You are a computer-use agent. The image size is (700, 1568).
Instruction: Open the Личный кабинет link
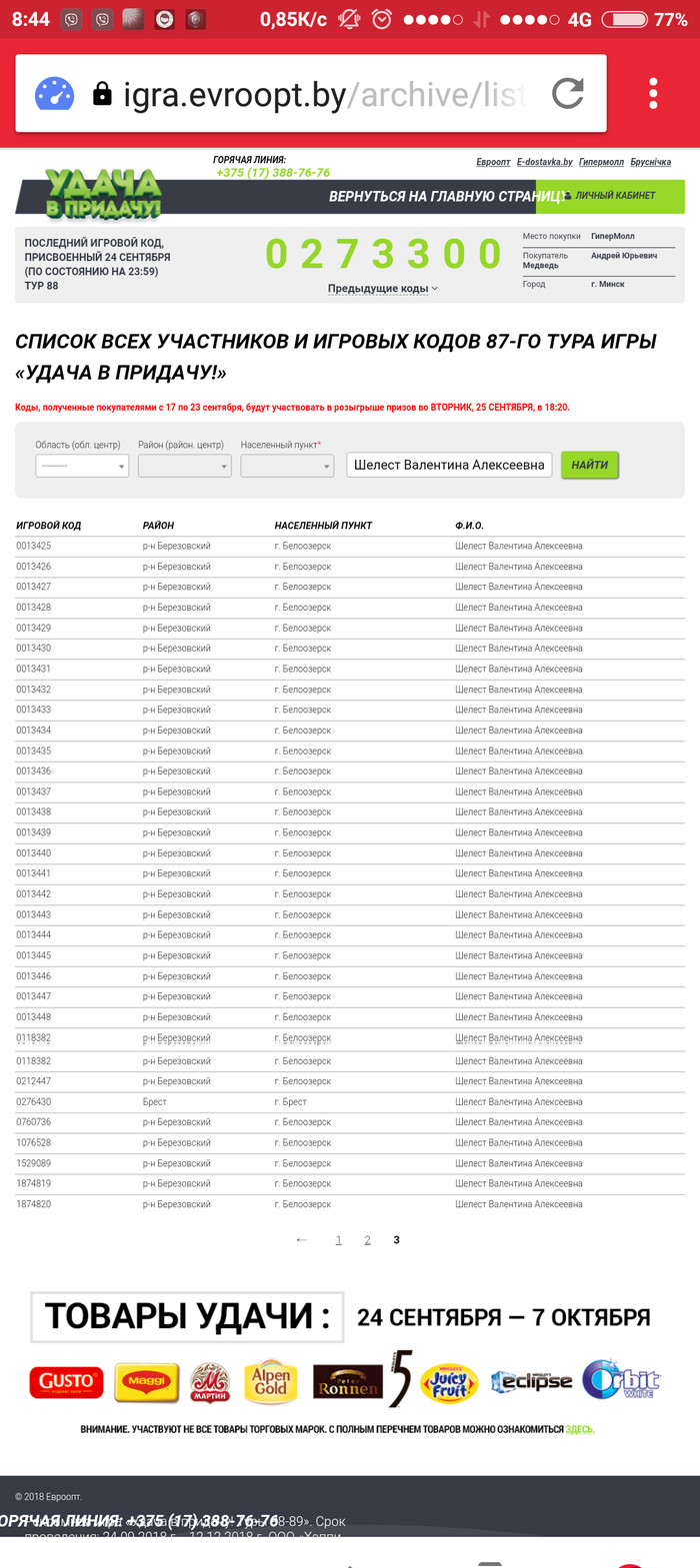pos(615,196)
